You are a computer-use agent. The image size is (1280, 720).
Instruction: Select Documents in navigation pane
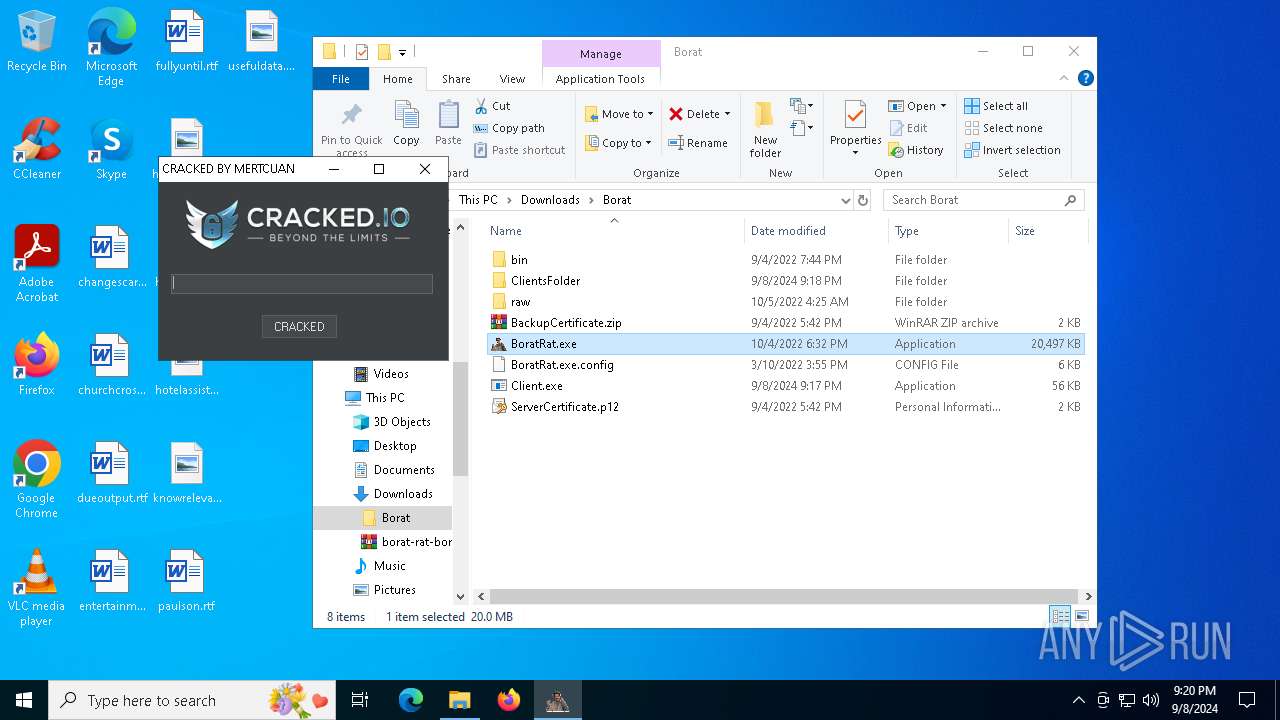pos(404,470)
